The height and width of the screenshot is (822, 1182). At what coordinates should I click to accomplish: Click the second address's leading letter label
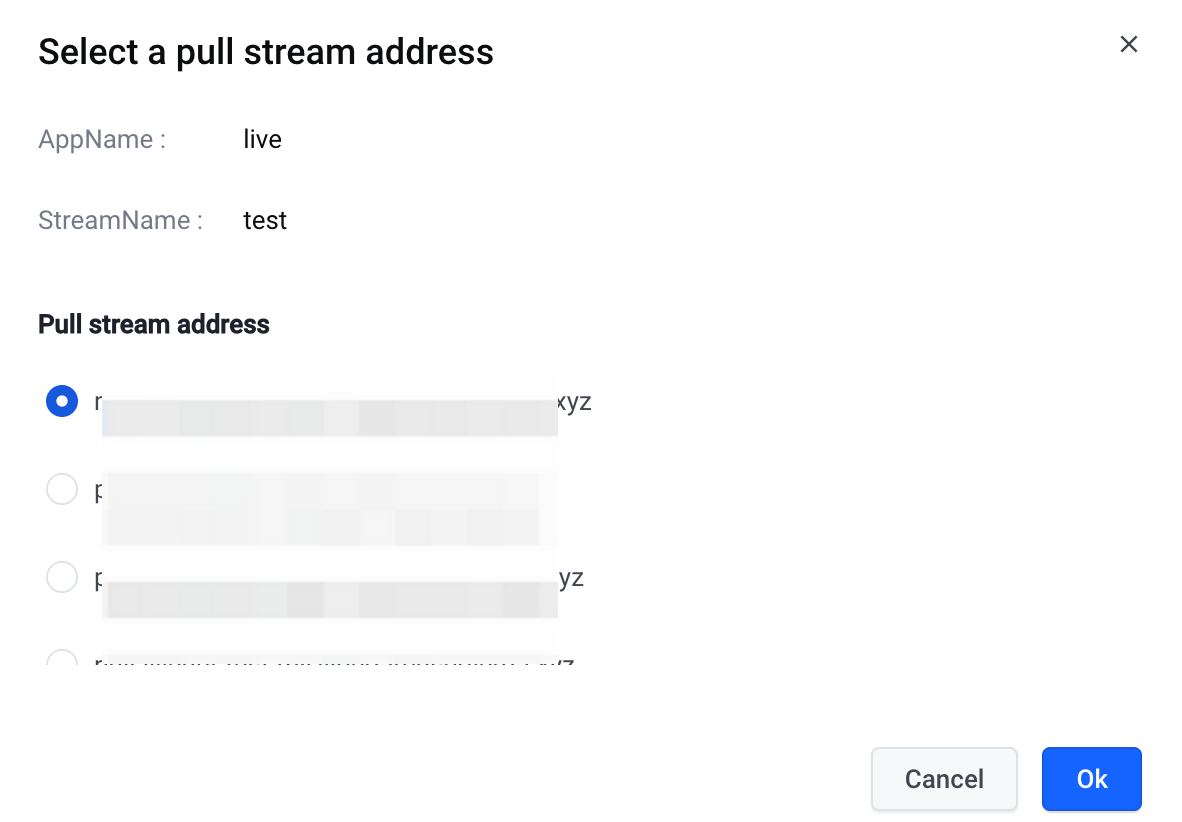pos(99,491)
